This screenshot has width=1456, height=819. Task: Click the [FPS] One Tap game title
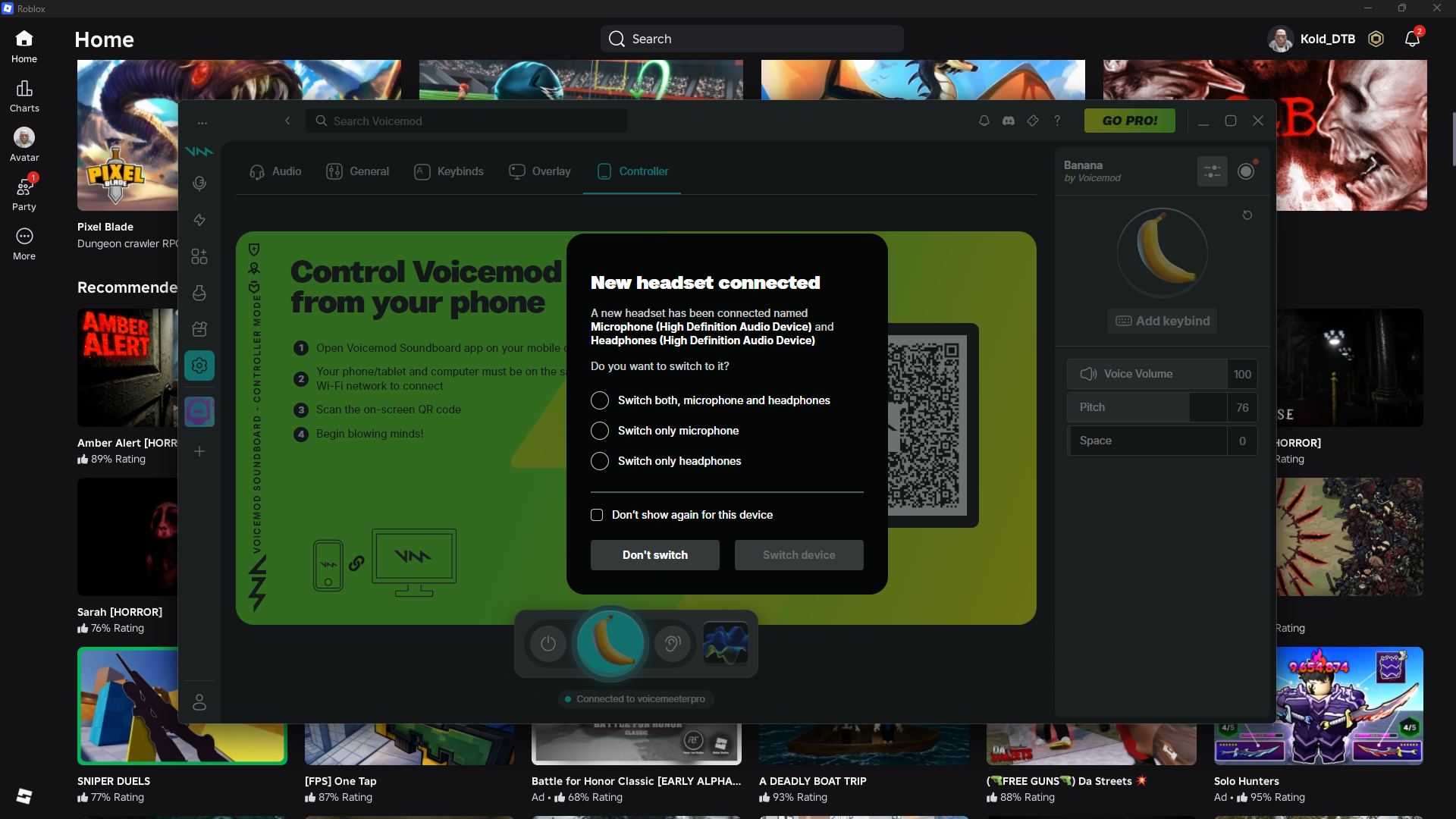click(x=340, y=781)
